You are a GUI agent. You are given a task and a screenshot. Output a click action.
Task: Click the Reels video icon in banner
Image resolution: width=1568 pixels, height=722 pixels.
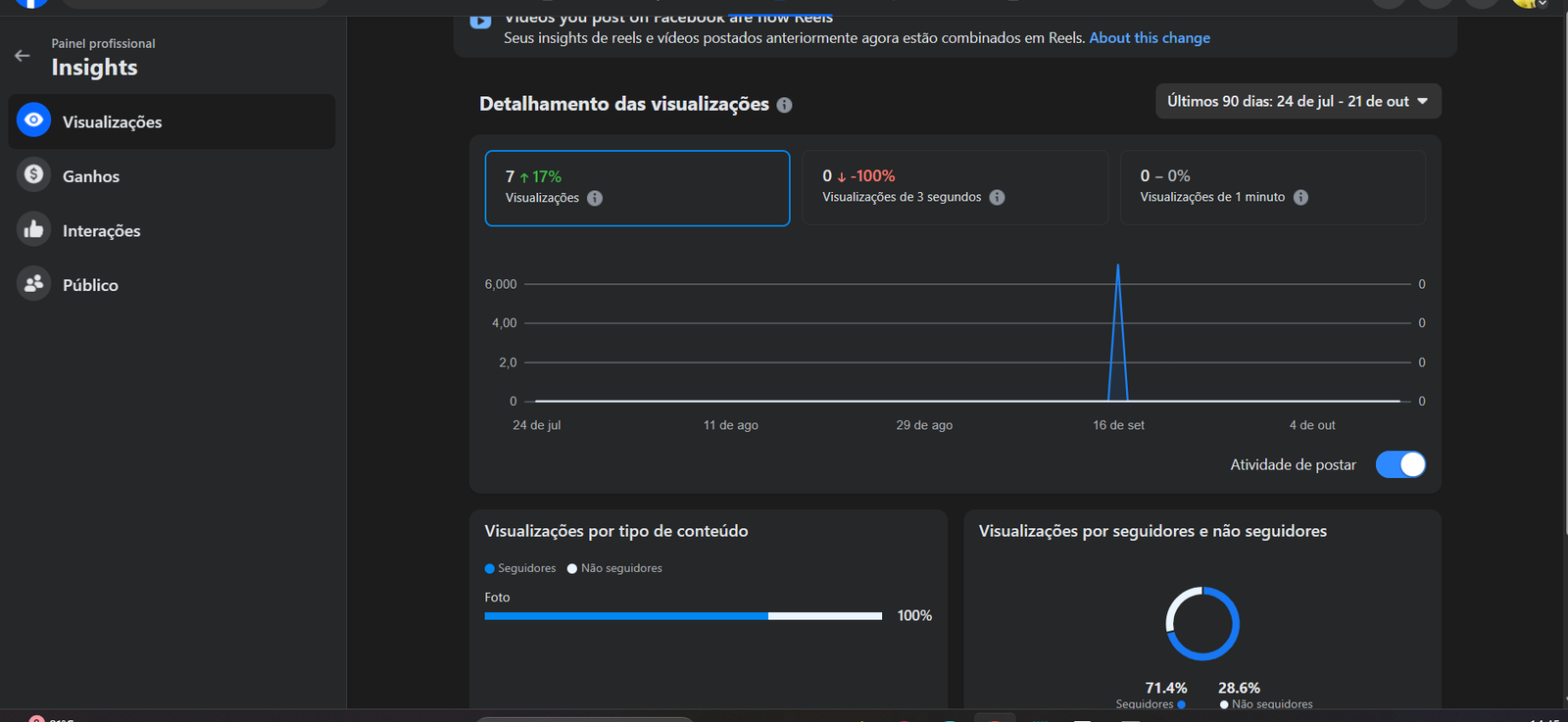[480, 21]
